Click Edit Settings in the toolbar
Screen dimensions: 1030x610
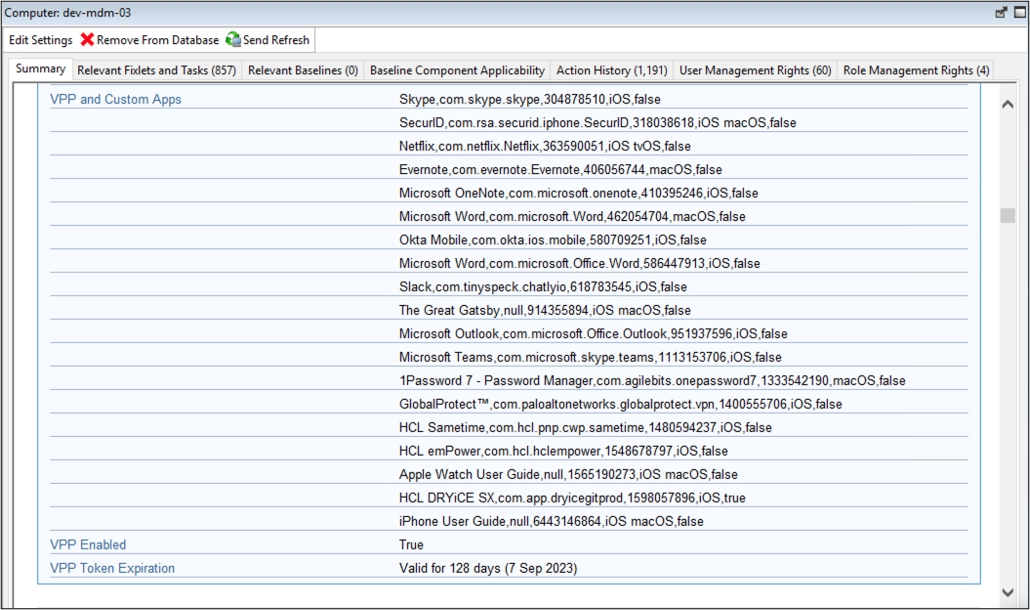point(40,40)
